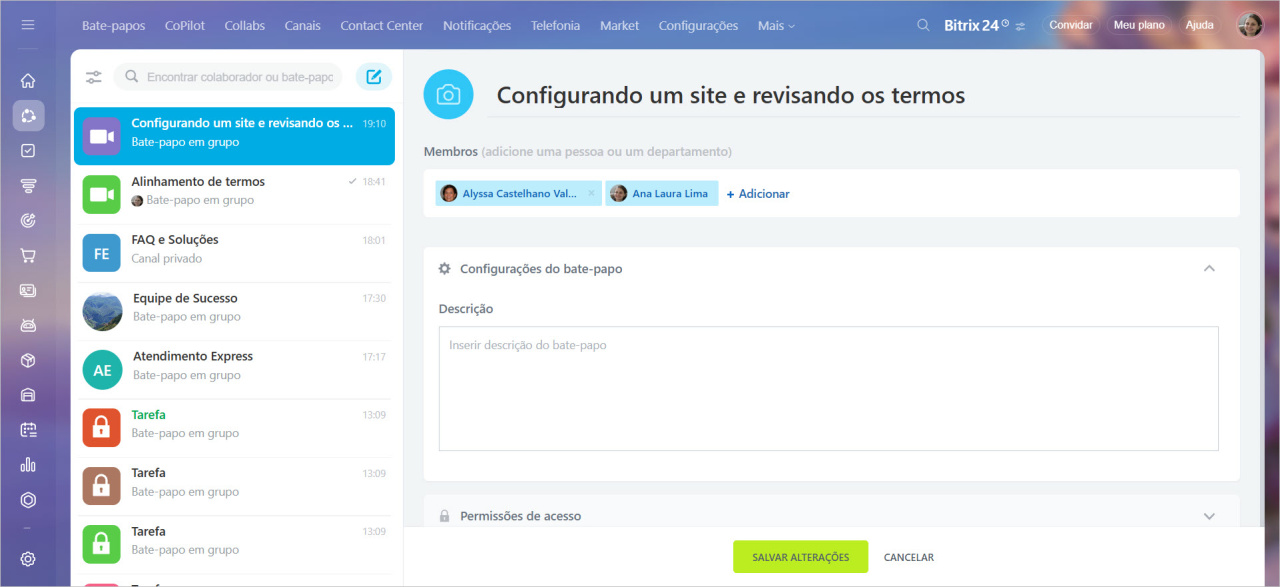
Task: Open the Meu plano button
Action: tap(1139, 25)
